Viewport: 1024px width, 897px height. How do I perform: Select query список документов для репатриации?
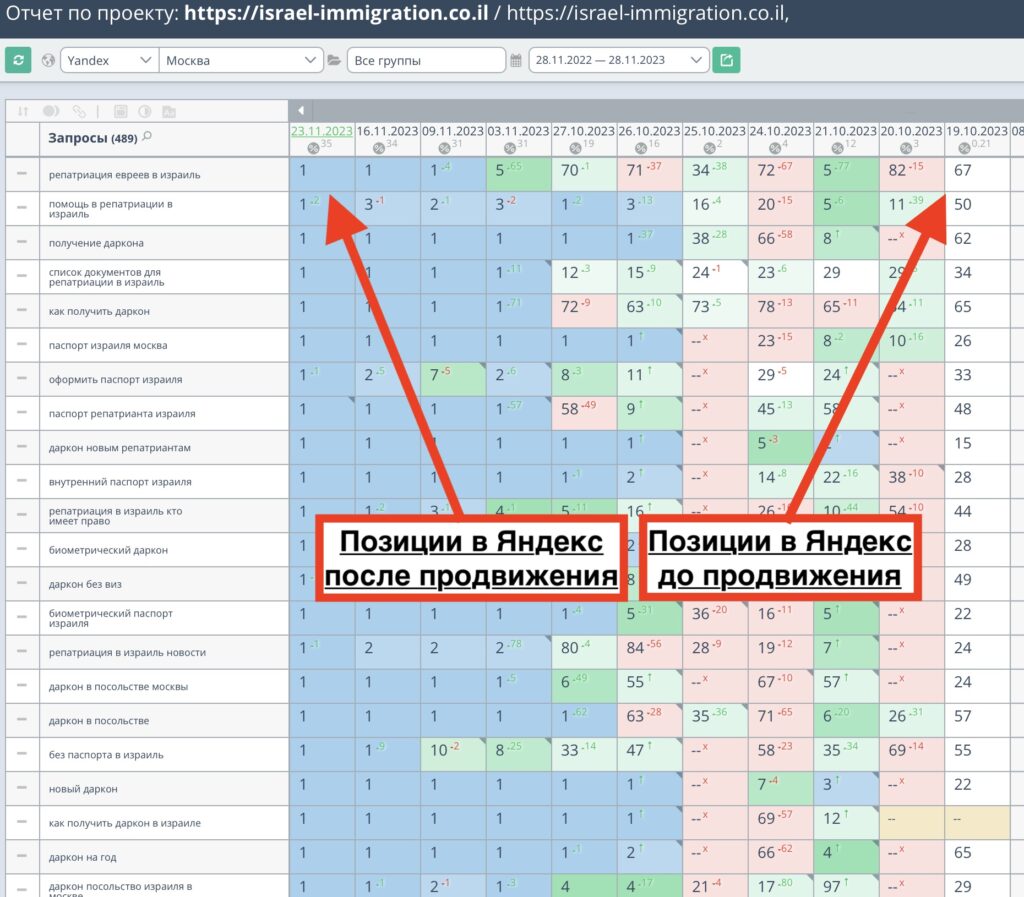pos(106,277)
